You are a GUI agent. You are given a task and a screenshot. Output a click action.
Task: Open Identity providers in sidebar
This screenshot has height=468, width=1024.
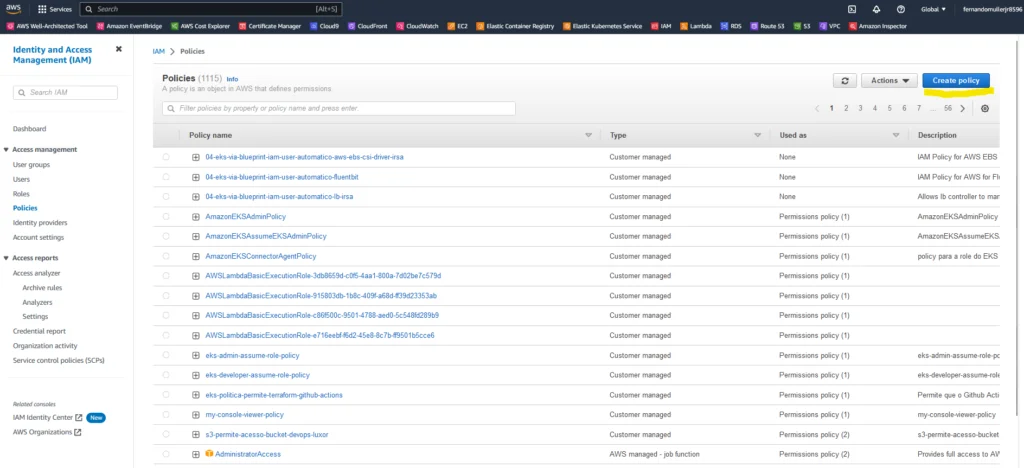pyautogui.click(x=40, y=223)
